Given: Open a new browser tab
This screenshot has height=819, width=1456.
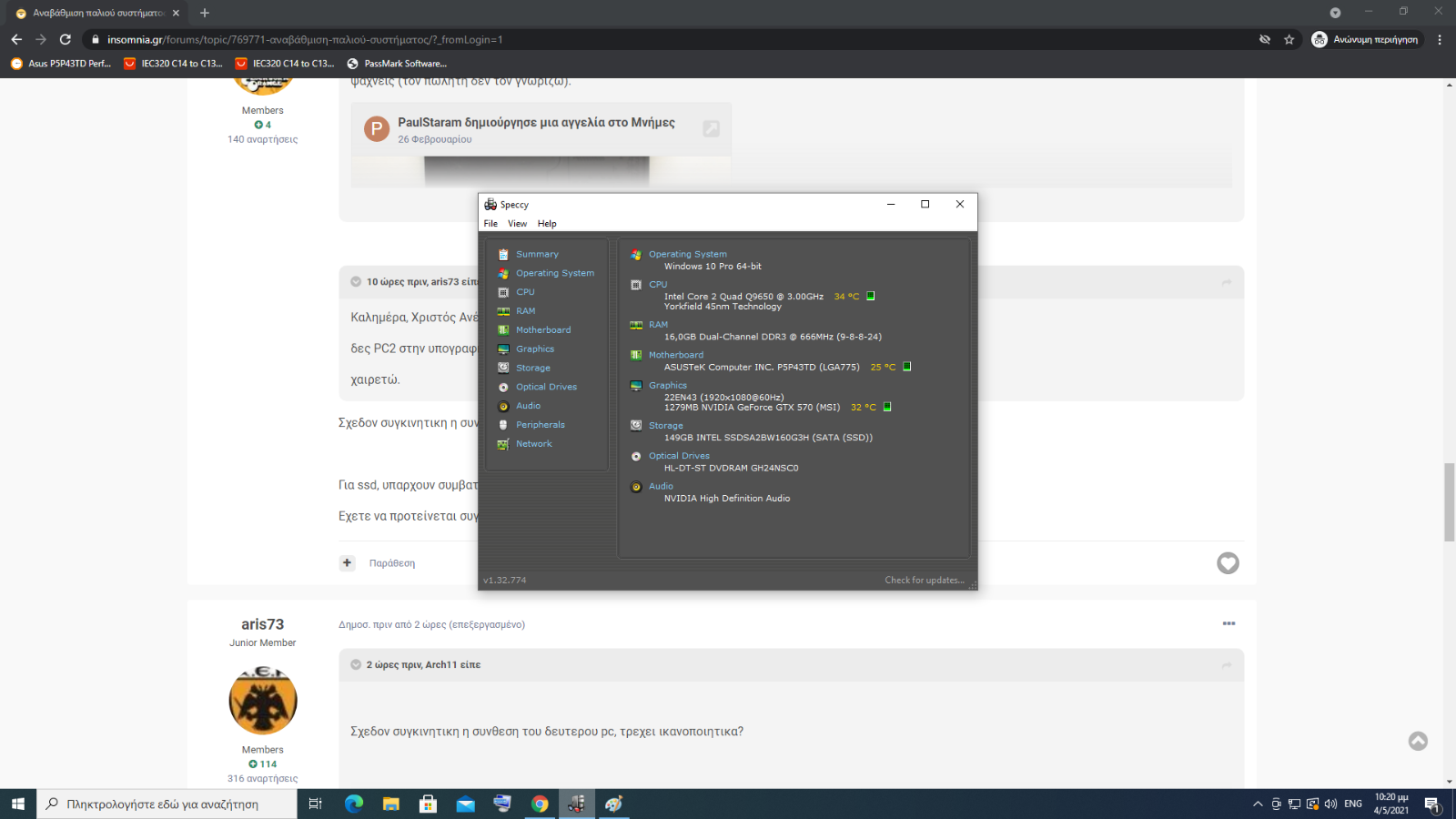Looking at the screenshot, I should point(205,13).
